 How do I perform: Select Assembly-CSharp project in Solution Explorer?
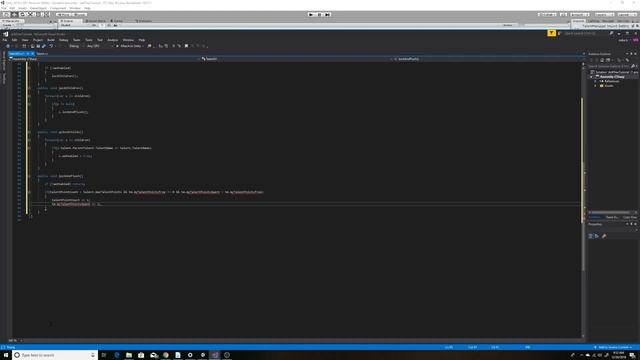point(612,76)
